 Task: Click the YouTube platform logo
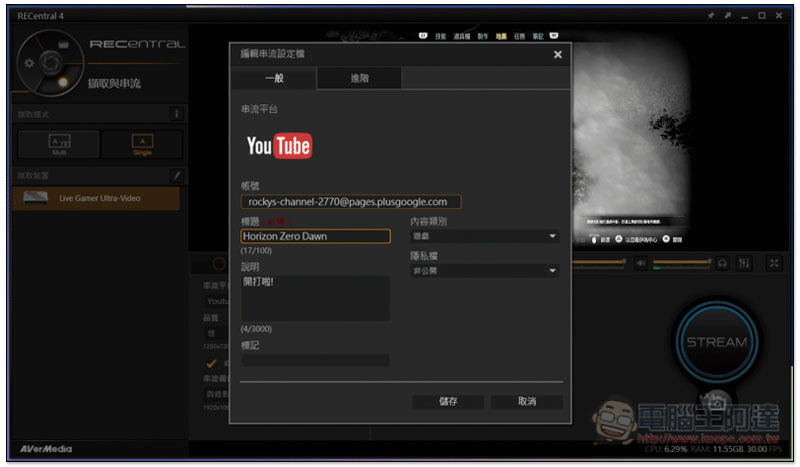(x=279, y=146)
